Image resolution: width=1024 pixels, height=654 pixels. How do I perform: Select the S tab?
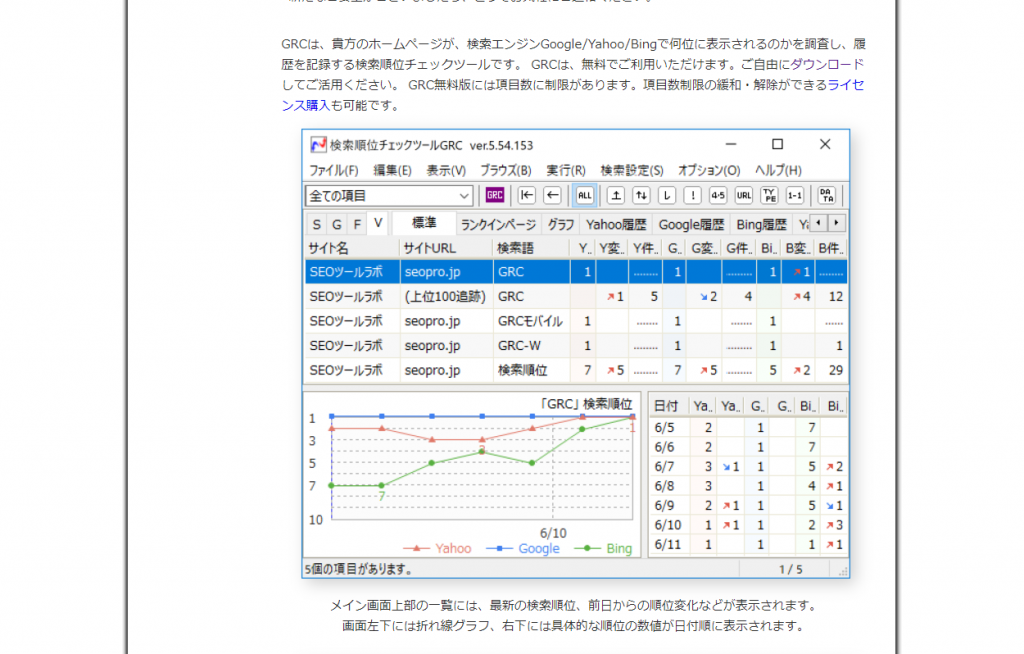tap(317, 224)
